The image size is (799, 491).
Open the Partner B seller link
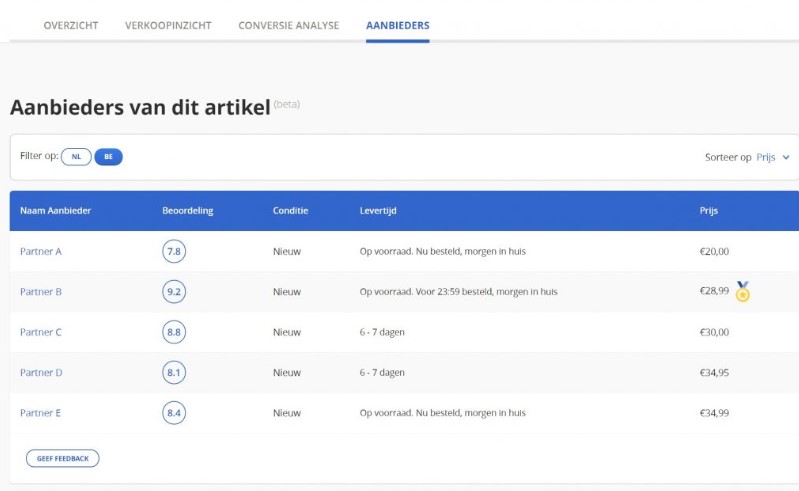(41, 292)
